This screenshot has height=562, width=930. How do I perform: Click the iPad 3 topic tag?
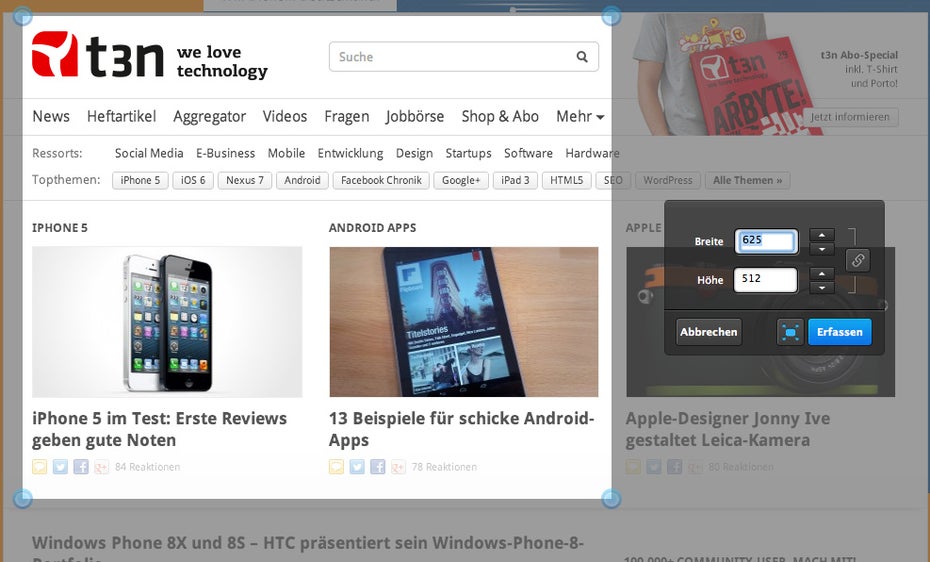pos(515,180)
